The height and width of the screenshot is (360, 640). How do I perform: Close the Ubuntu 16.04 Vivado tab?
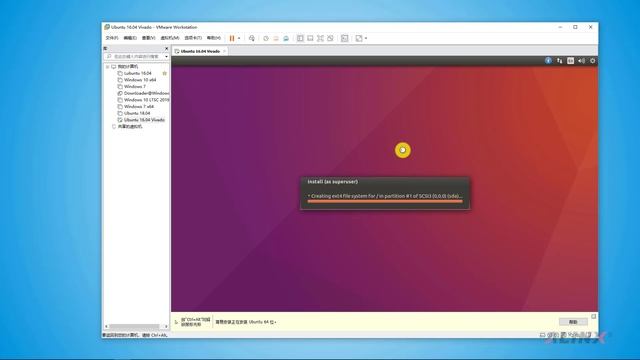(x=224, y=51)
